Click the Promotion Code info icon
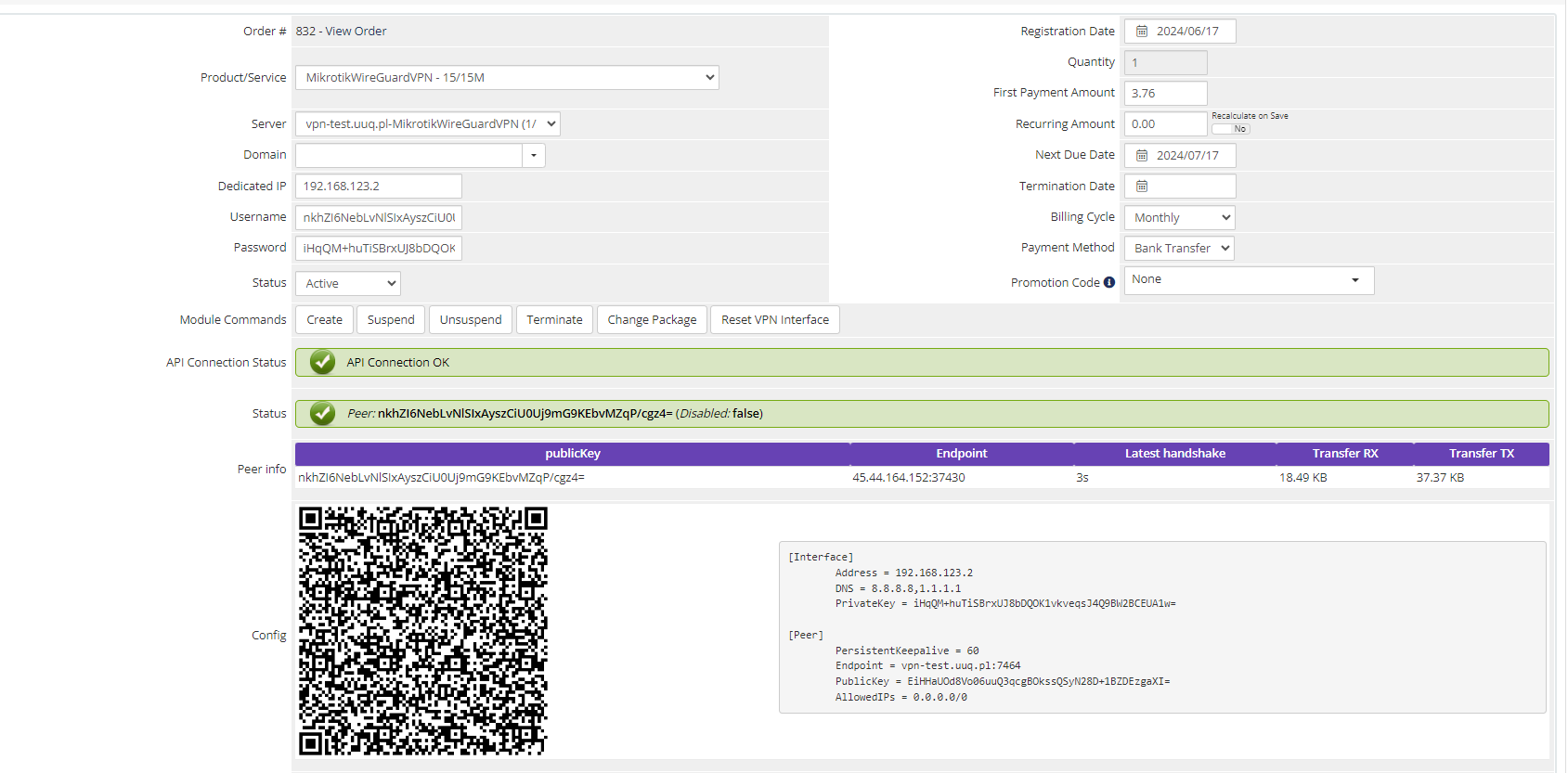Screen dimensions: 1568x773 coord(1109,283)
